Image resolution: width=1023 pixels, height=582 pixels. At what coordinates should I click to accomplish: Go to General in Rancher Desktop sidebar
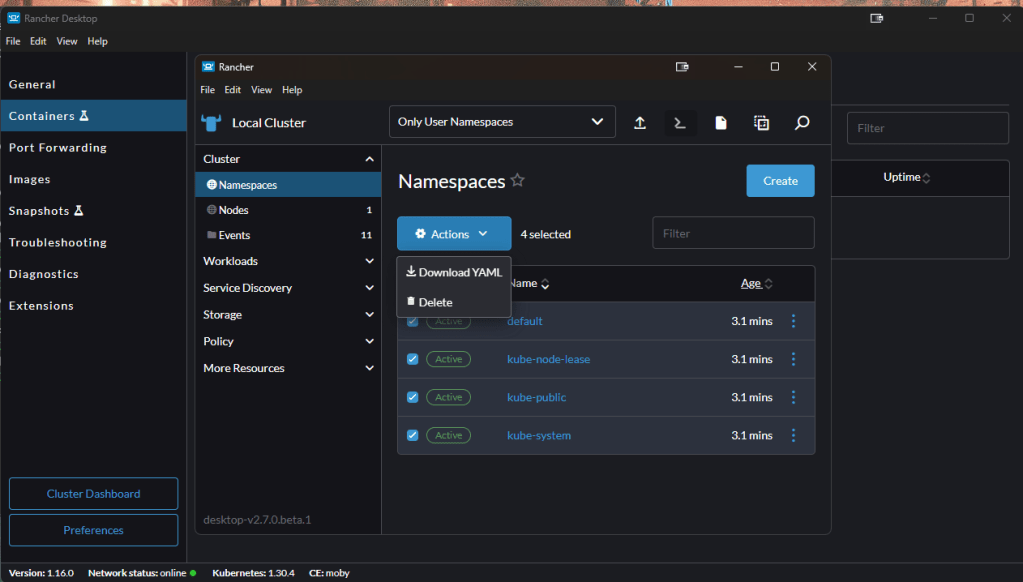(x=93, y=84)
